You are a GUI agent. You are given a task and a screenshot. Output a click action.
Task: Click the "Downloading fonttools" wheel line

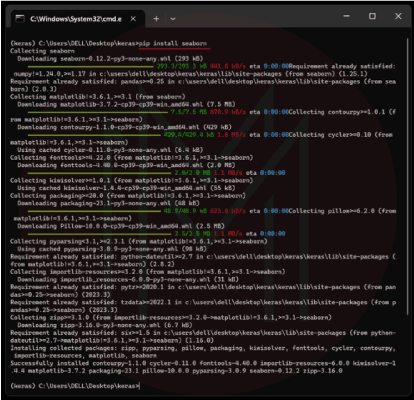126,165
